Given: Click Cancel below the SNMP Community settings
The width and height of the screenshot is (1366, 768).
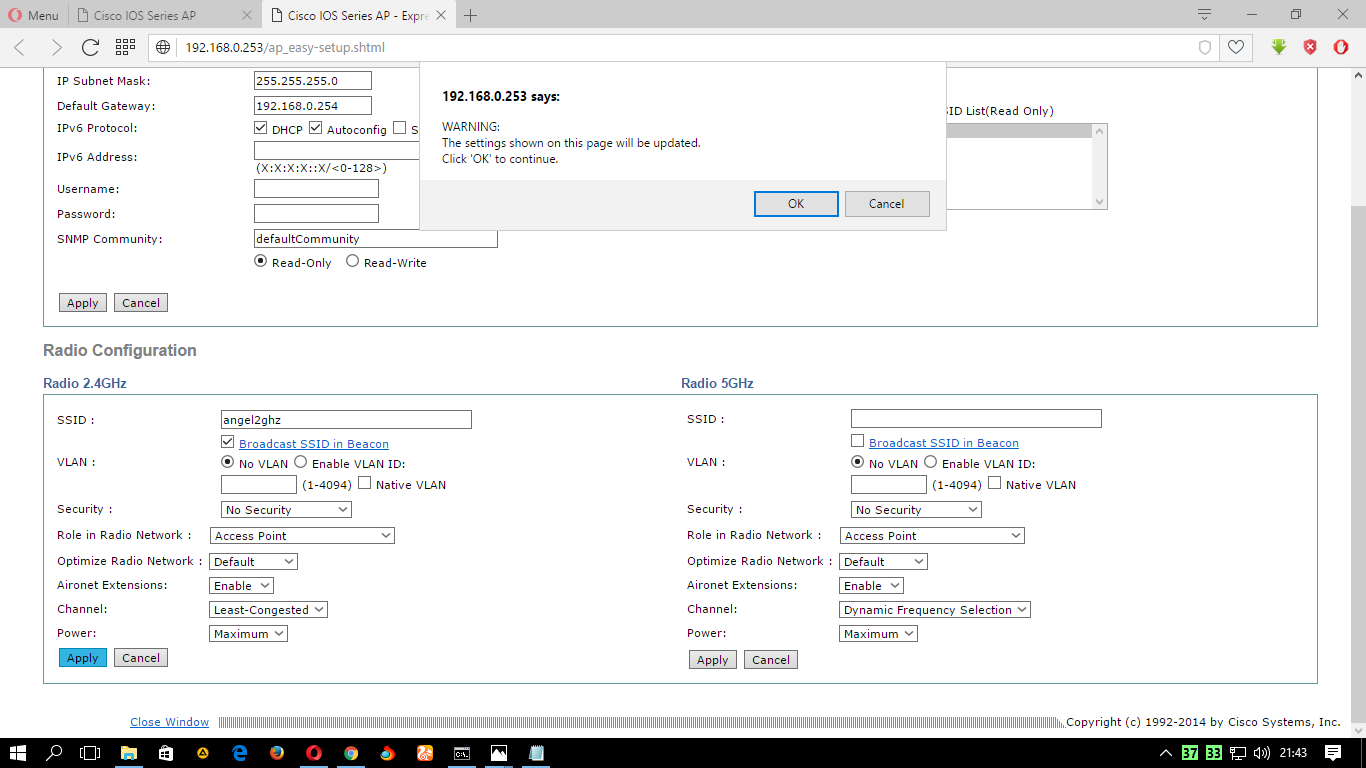Looking at the screenshot, I should [141, 303].
